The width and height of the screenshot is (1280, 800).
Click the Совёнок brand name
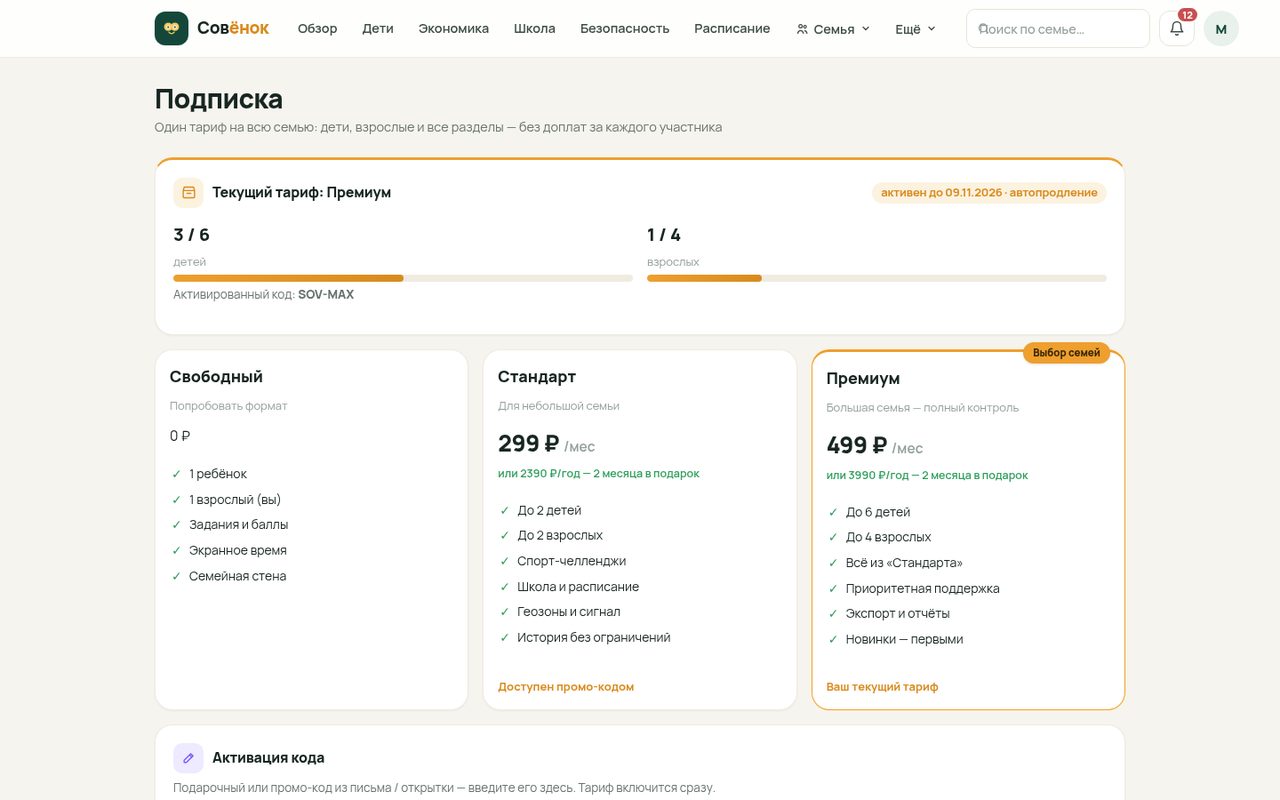pyautogui.click(x=233, y=28)
